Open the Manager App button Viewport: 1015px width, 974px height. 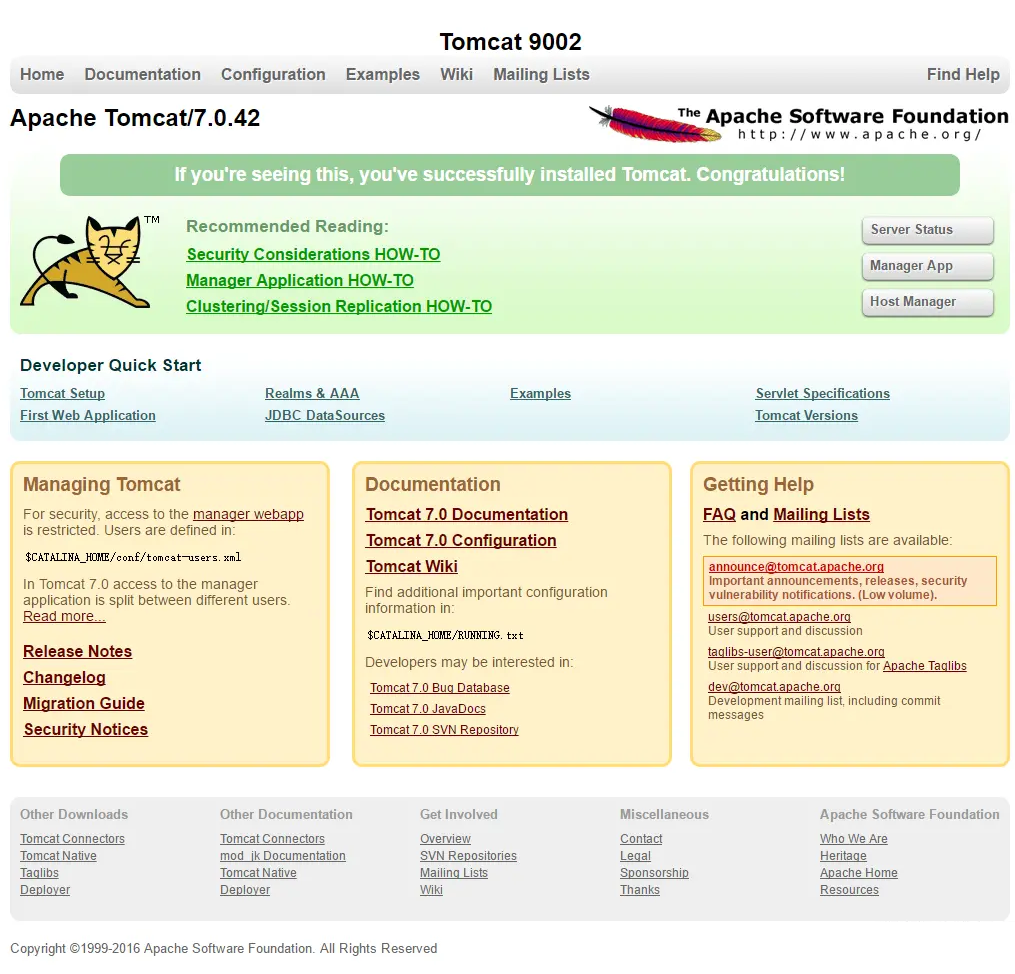(x=928, y=266)
